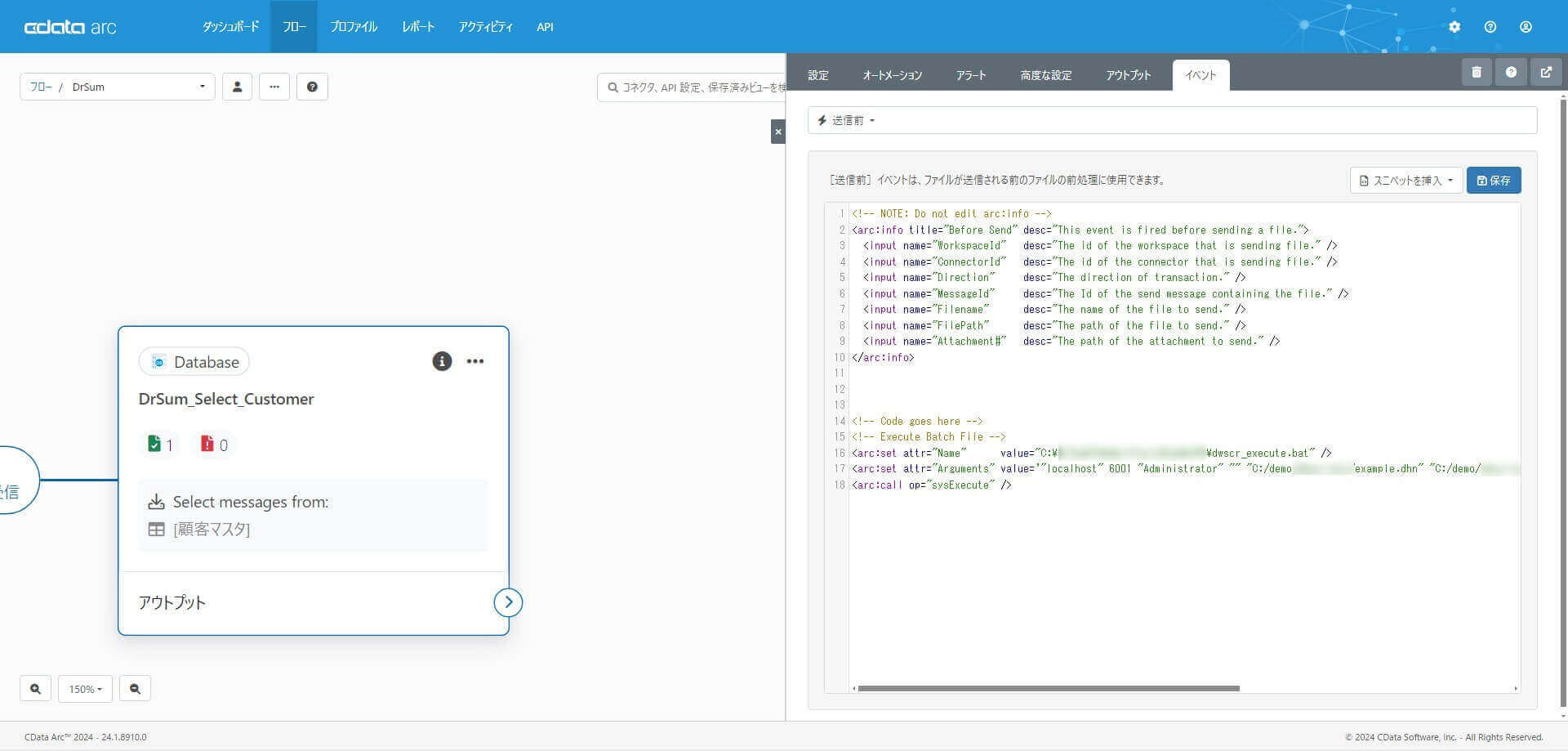Screen dimensions: 1568x751
Task: Click the user profile icon beside the flow selector
Action: [x=237, y=87]
